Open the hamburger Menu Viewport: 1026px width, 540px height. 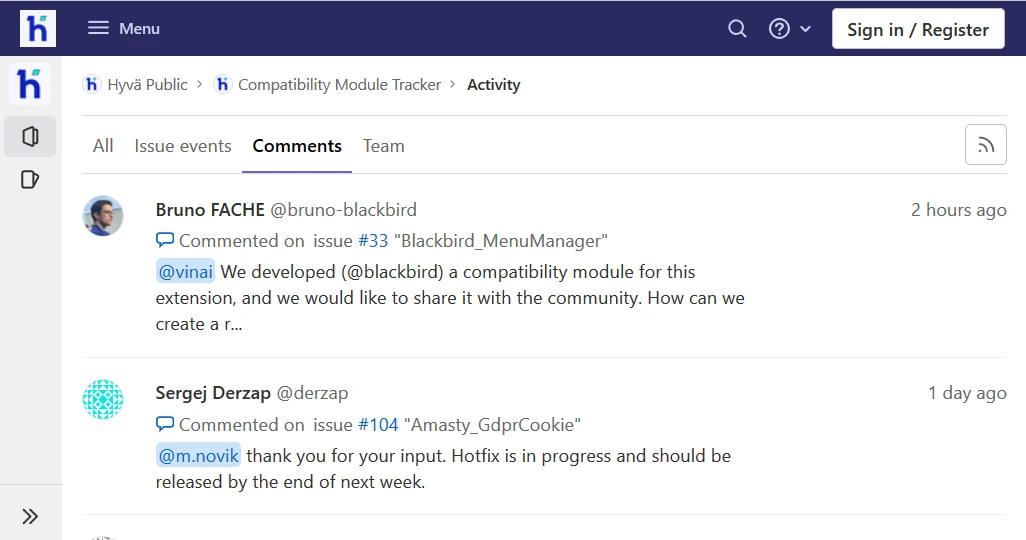[124, 29]
